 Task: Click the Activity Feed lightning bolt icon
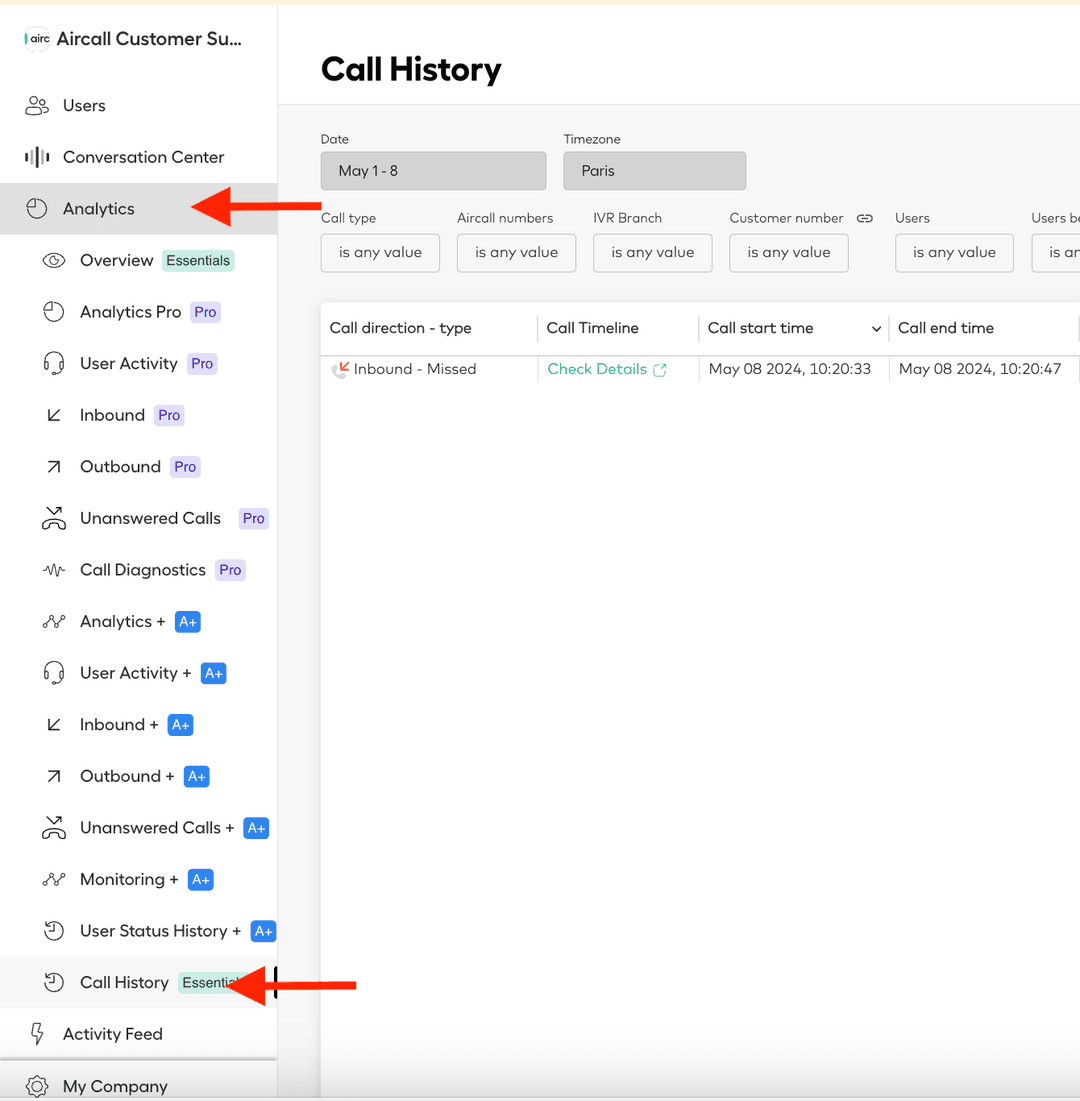click(37, 1034)
